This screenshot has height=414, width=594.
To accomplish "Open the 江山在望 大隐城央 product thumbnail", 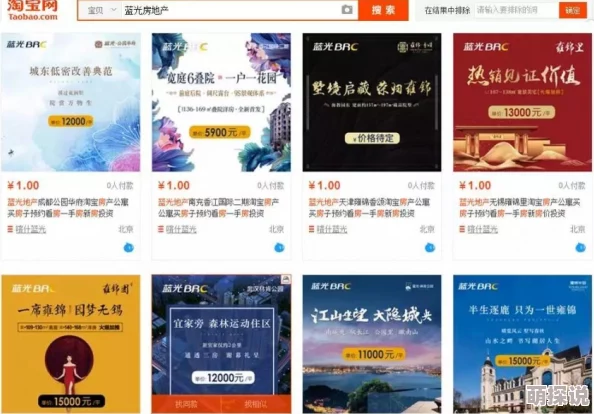I will [x=372, y=344].
